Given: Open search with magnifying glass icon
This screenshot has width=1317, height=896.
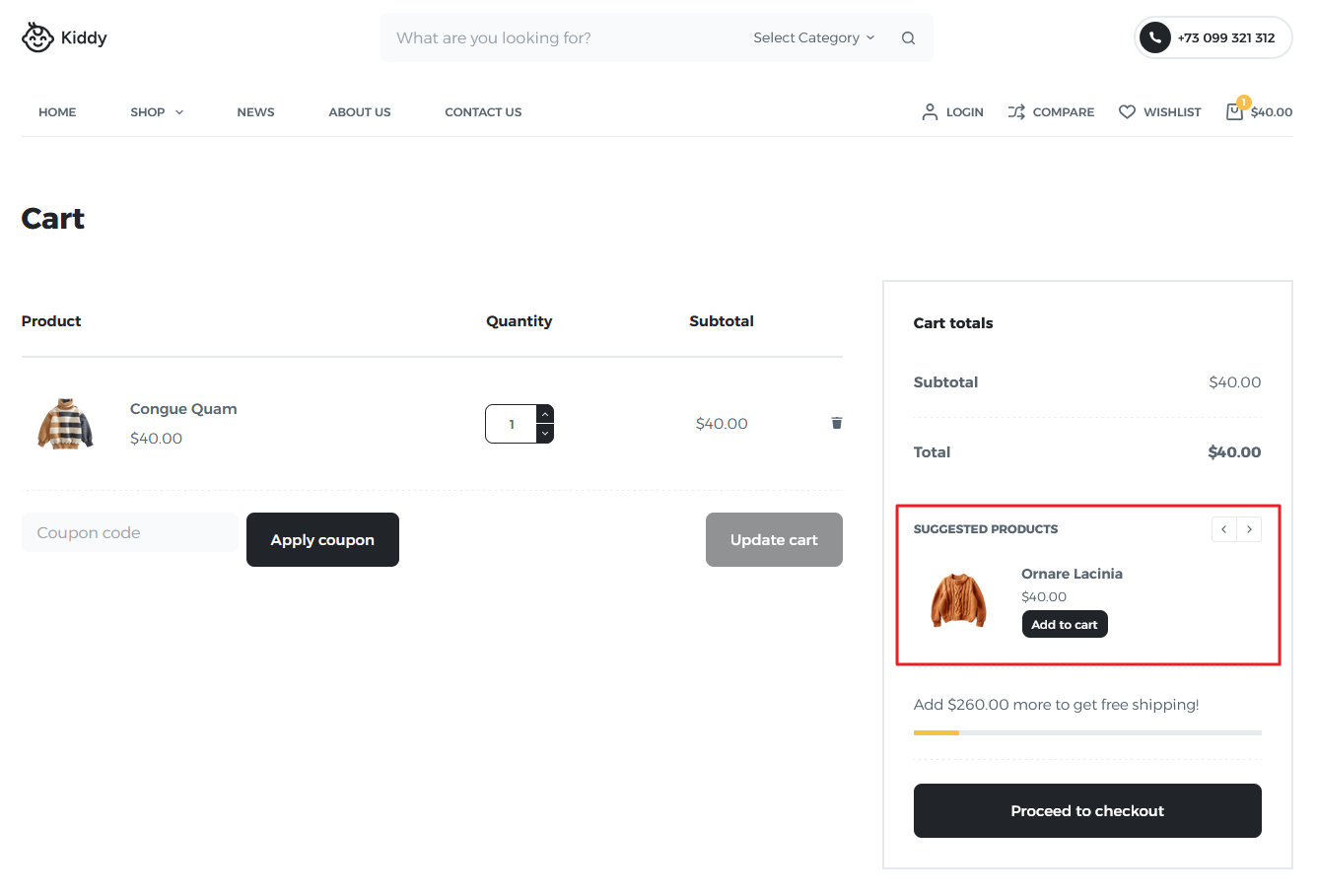Looking at the screenshot, I should (x=907, y=37).
